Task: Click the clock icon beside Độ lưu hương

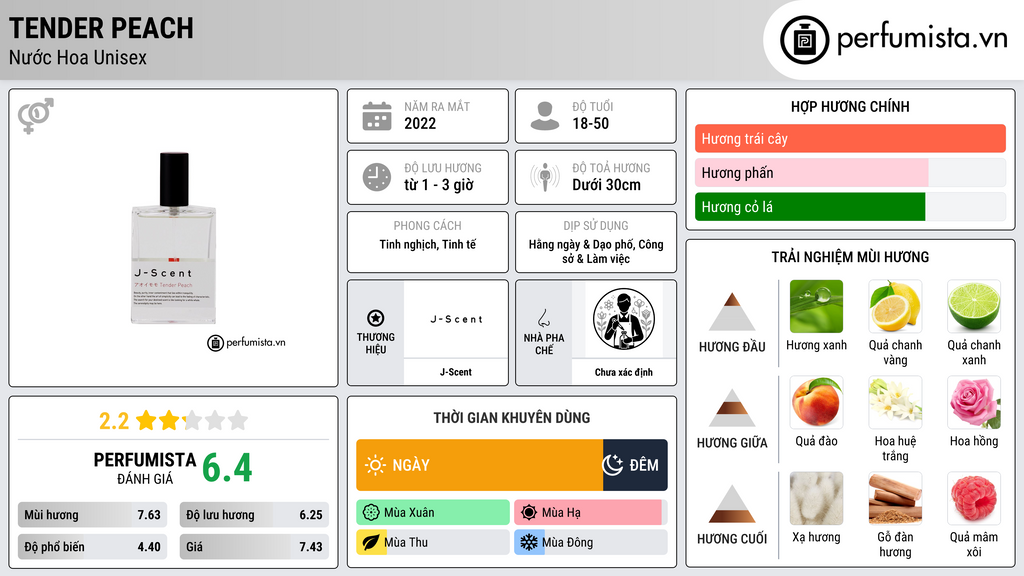Action: [377, 177]
